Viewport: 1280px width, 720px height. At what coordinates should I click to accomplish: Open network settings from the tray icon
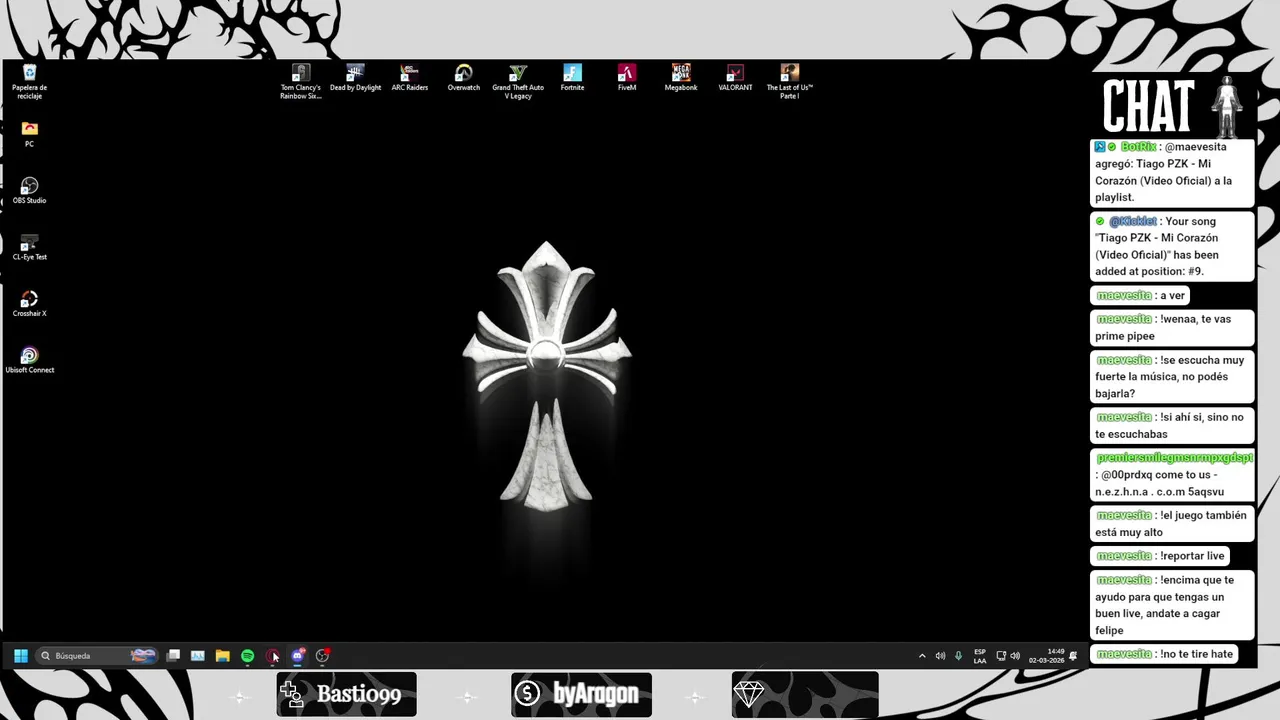1001,656
